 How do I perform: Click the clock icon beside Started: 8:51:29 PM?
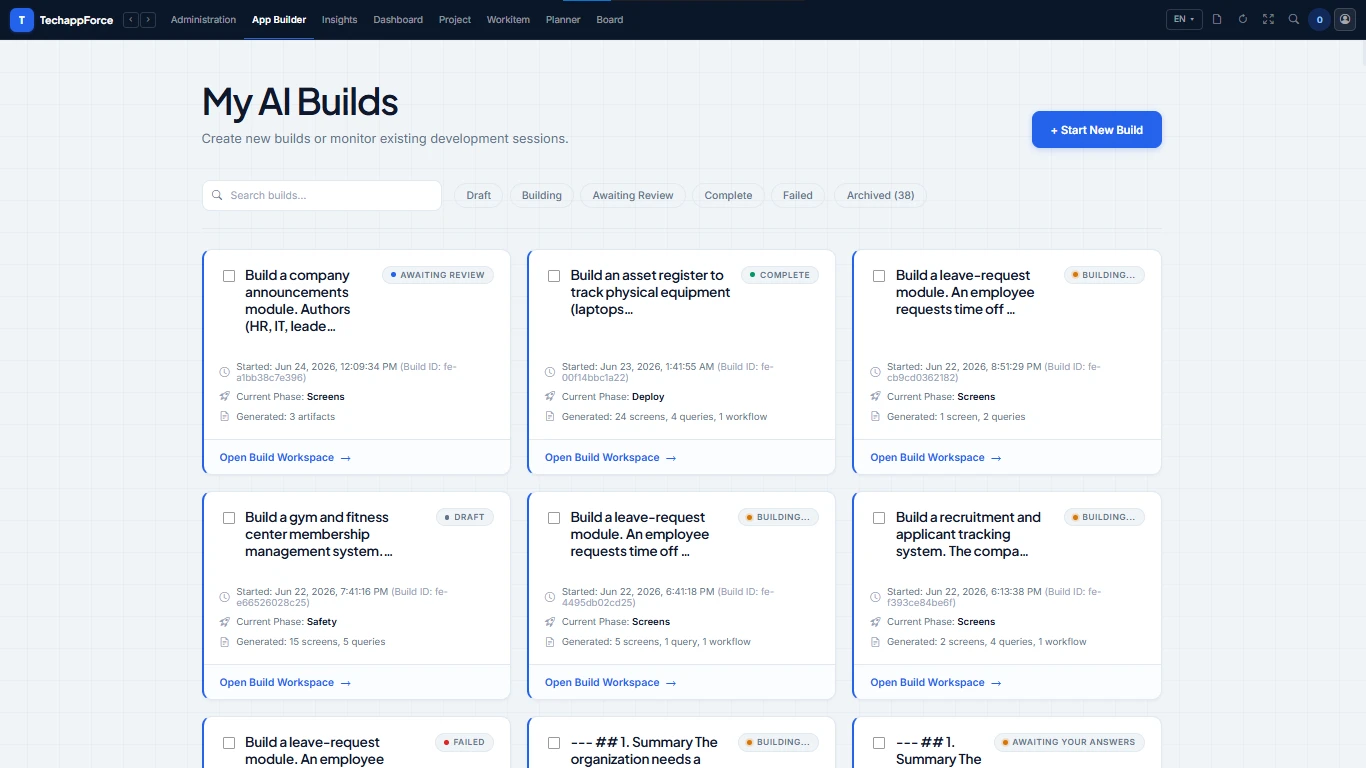(875, 372)
